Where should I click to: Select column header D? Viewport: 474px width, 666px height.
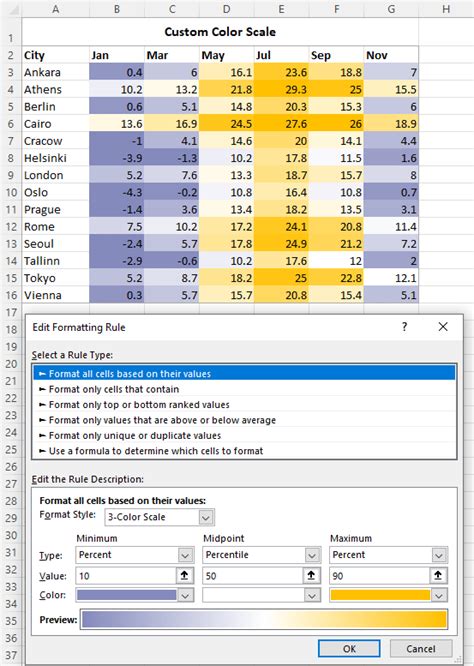click(226, 9)
